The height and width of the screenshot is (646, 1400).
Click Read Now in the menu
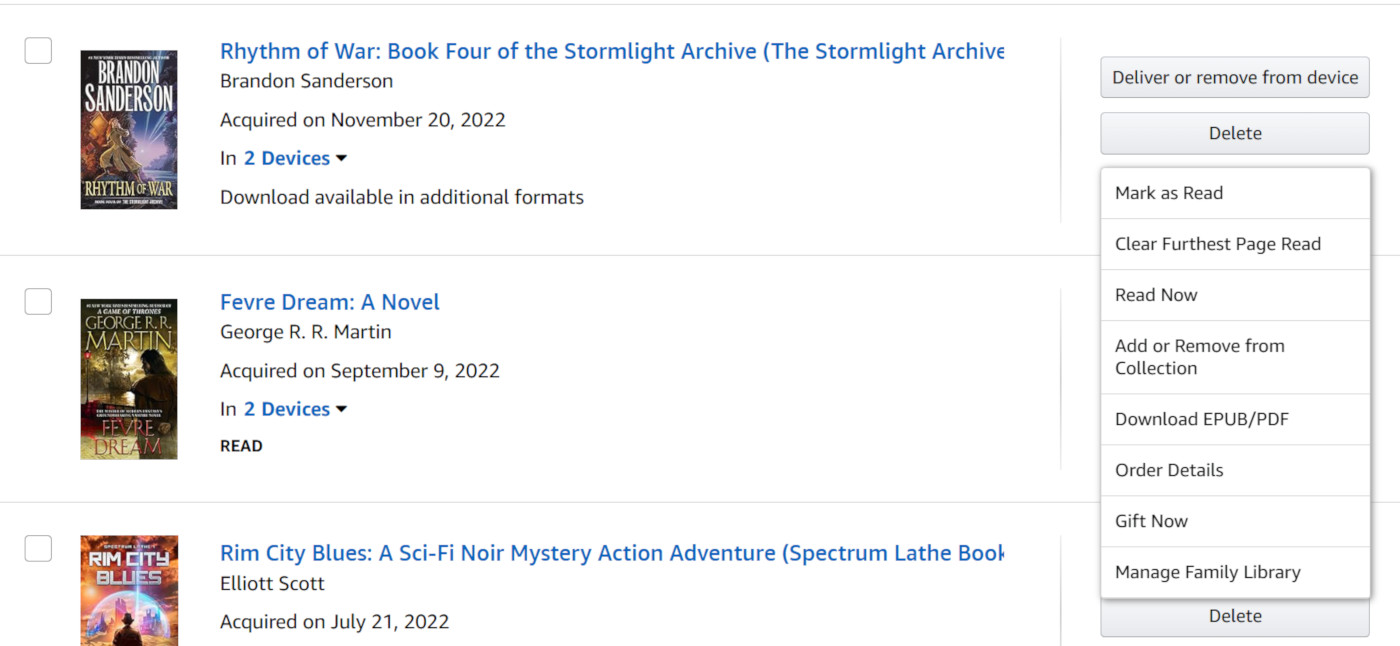(1156, 295)
